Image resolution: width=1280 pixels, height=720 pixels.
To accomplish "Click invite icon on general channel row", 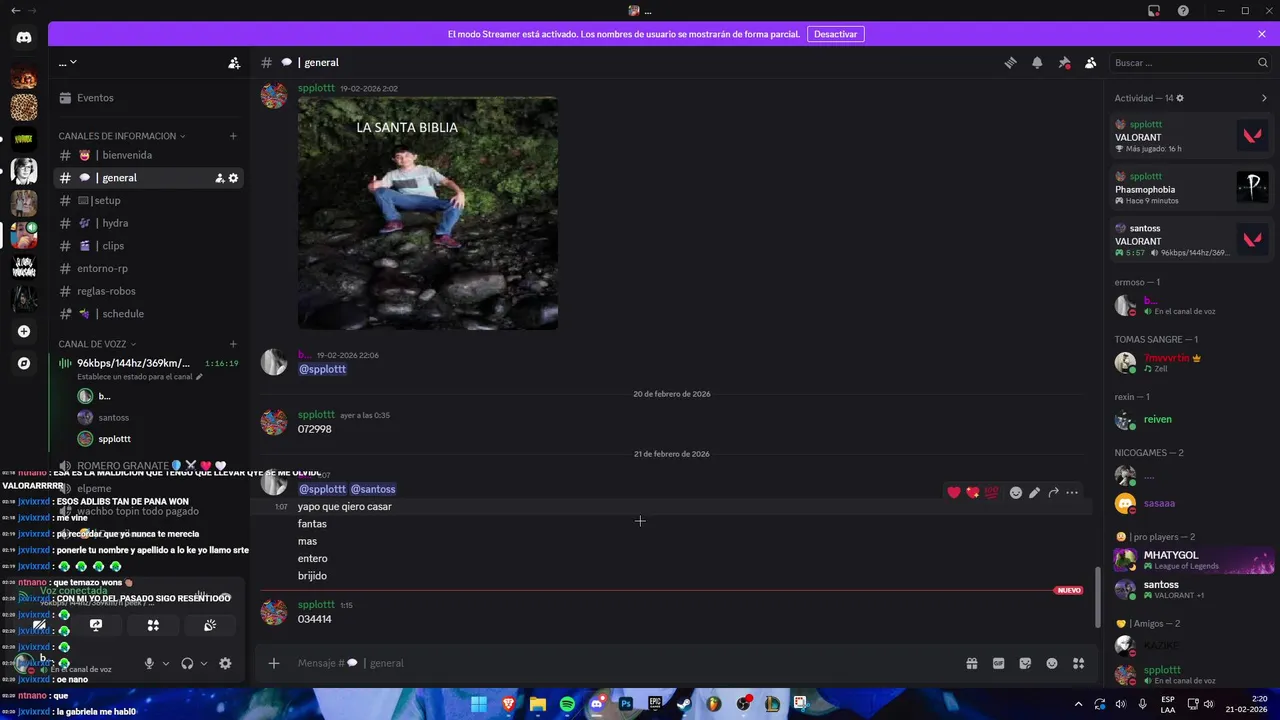I will click(x=219, y=178).
